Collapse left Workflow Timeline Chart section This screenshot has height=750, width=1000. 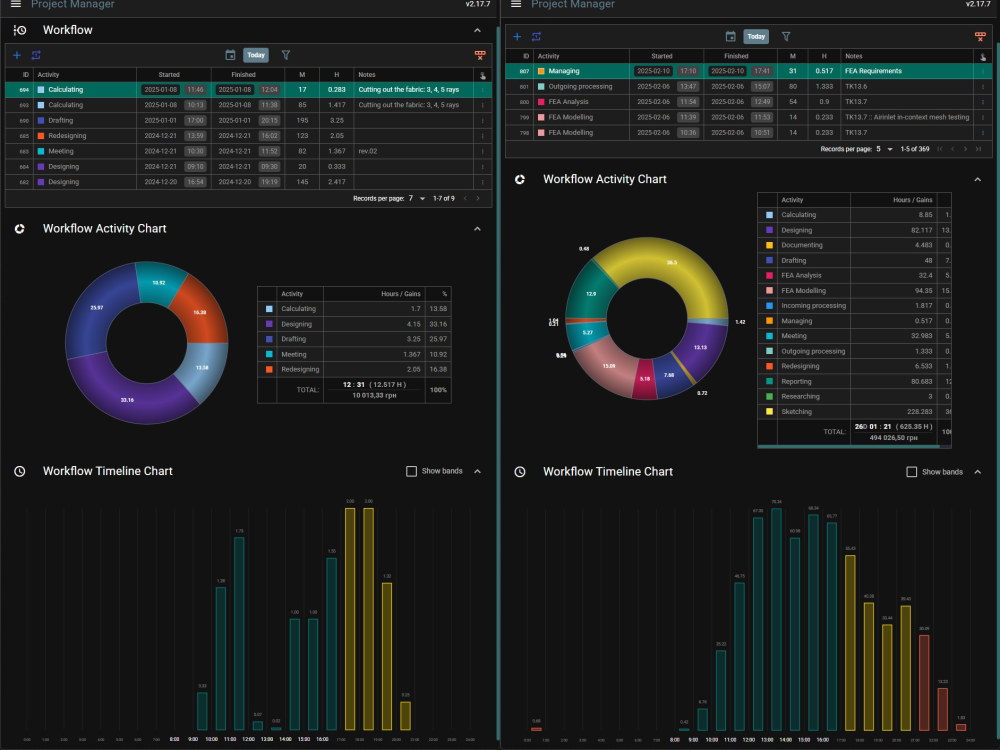(477, 471)
